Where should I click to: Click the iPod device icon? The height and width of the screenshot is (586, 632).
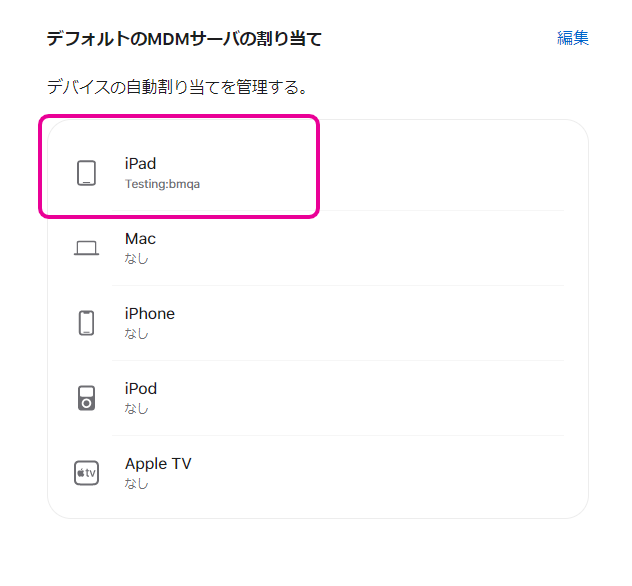point(87,398)
